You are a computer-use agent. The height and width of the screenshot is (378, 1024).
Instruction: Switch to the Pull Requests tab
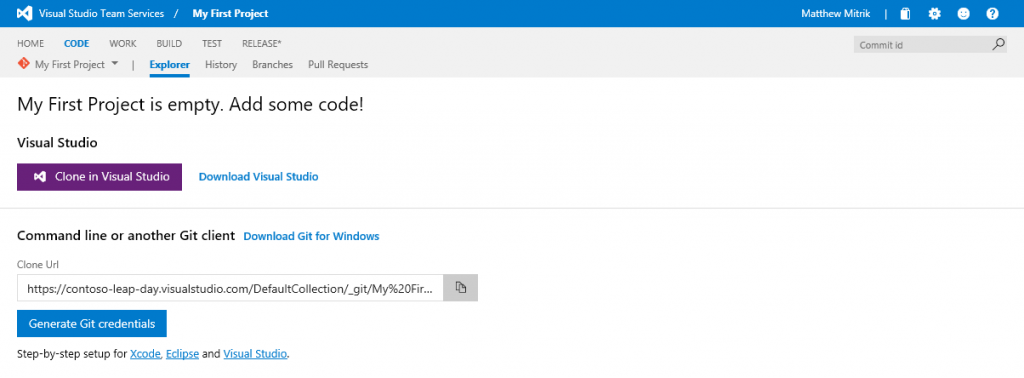[x=338, y=65]
